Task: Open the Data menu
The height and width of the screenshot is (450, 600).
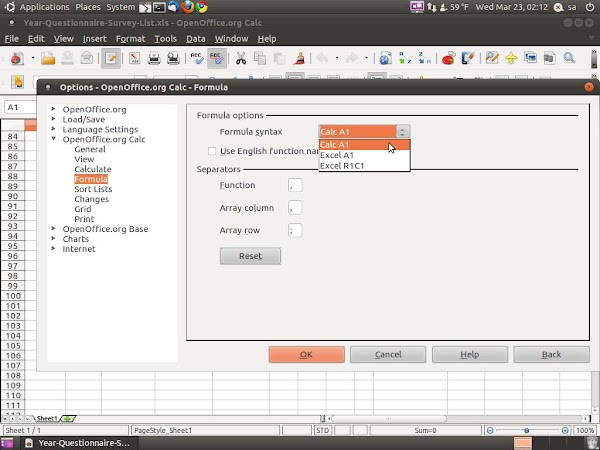Action: [196, 39]
